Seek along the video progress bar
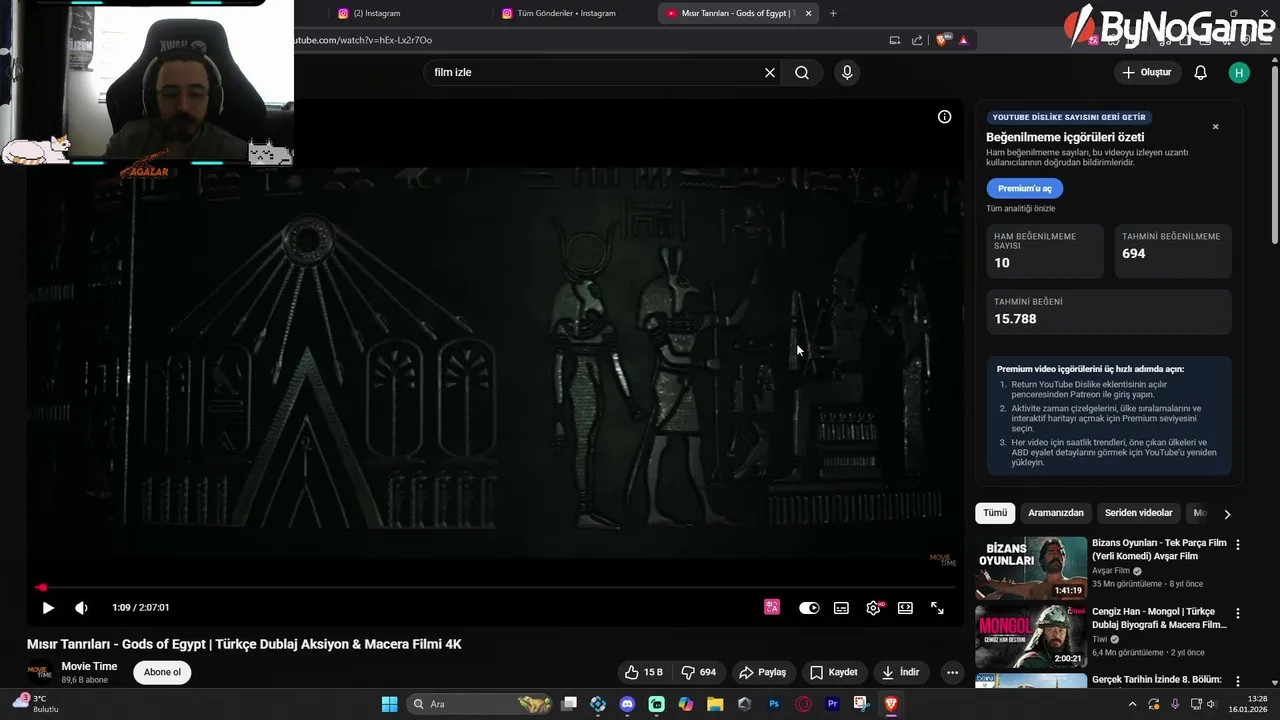This screenshot has height=720, width=1280. point(495,587)
